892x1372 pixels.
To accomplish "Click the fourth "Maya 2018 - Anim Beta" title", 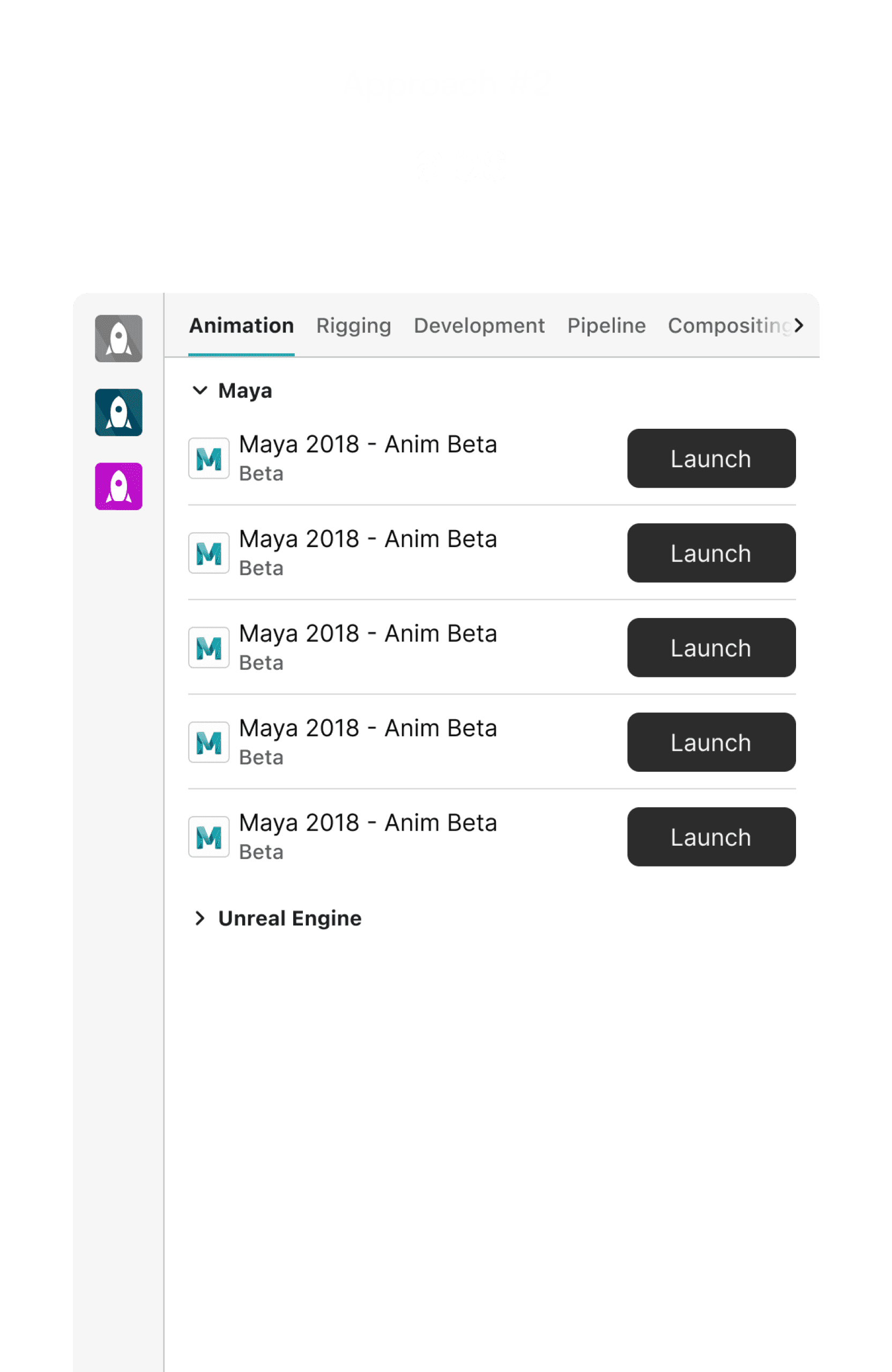I will coord(368,728).
